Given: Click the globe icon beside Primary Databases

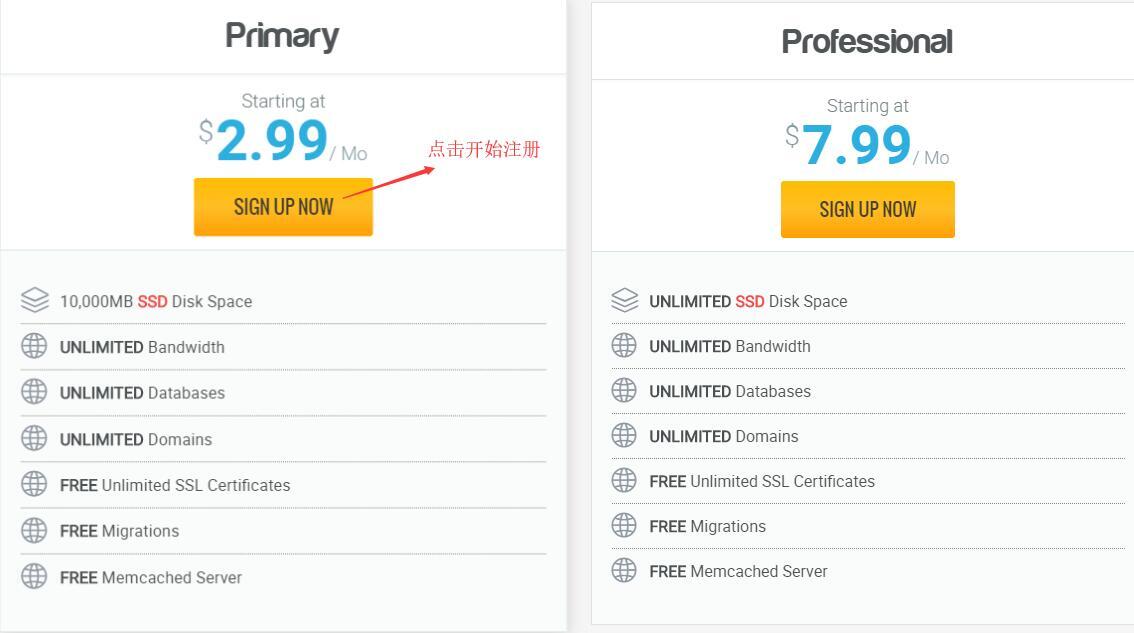Looking at the screenshot, I should (34, 392).
